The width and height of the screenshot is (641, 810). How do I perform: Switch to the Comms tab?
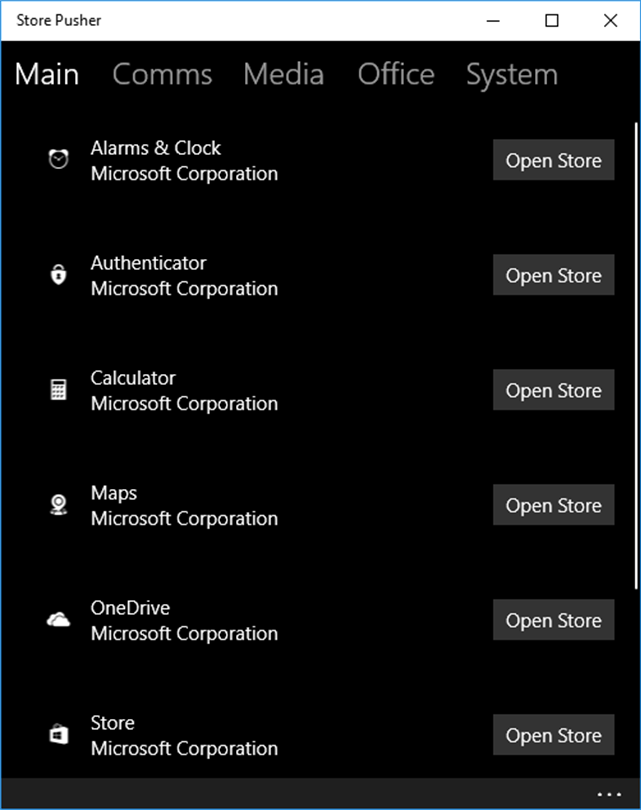tap(162, 75)
